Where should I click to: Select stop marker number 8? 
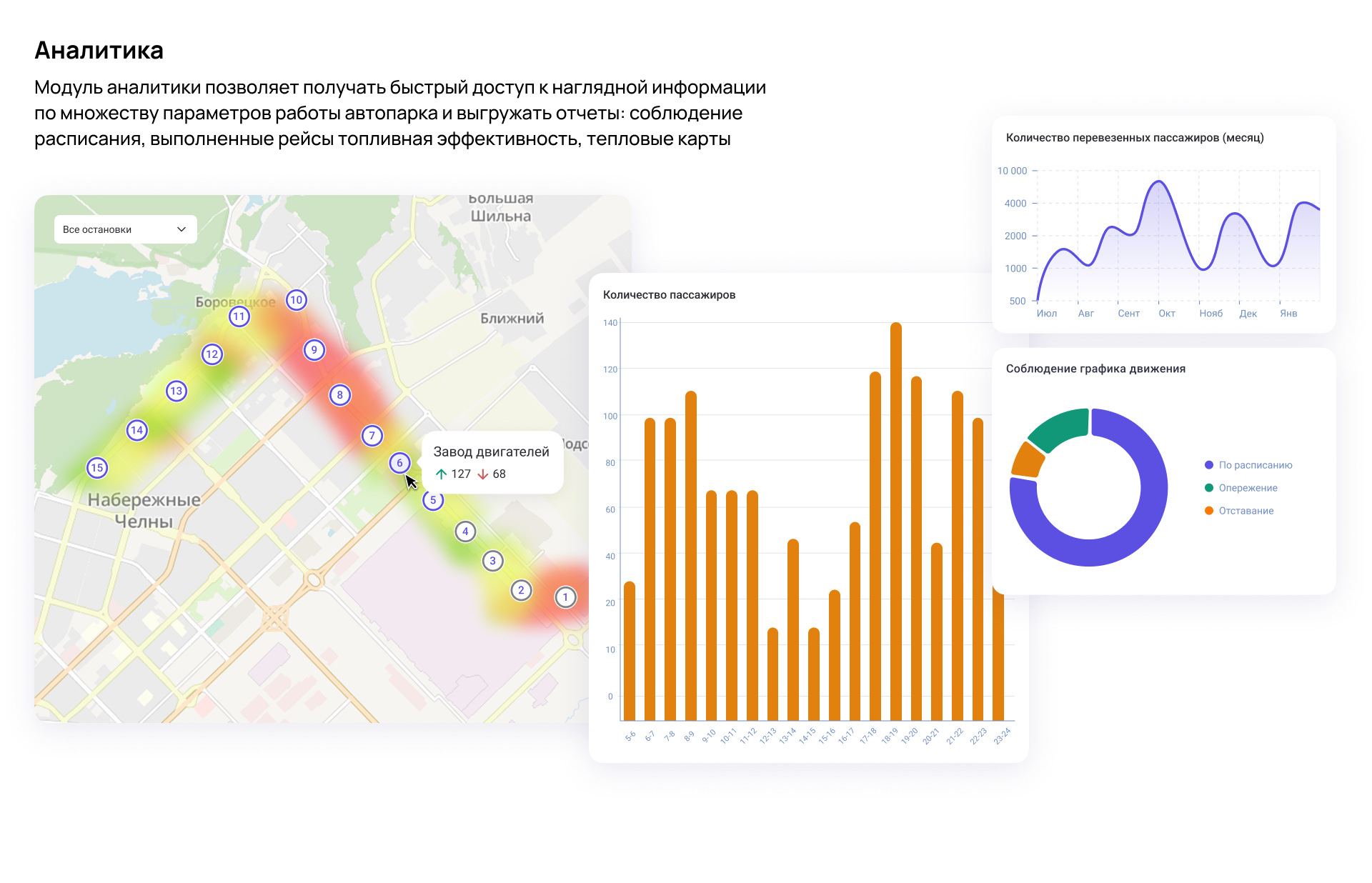click(x=339, y=395)
